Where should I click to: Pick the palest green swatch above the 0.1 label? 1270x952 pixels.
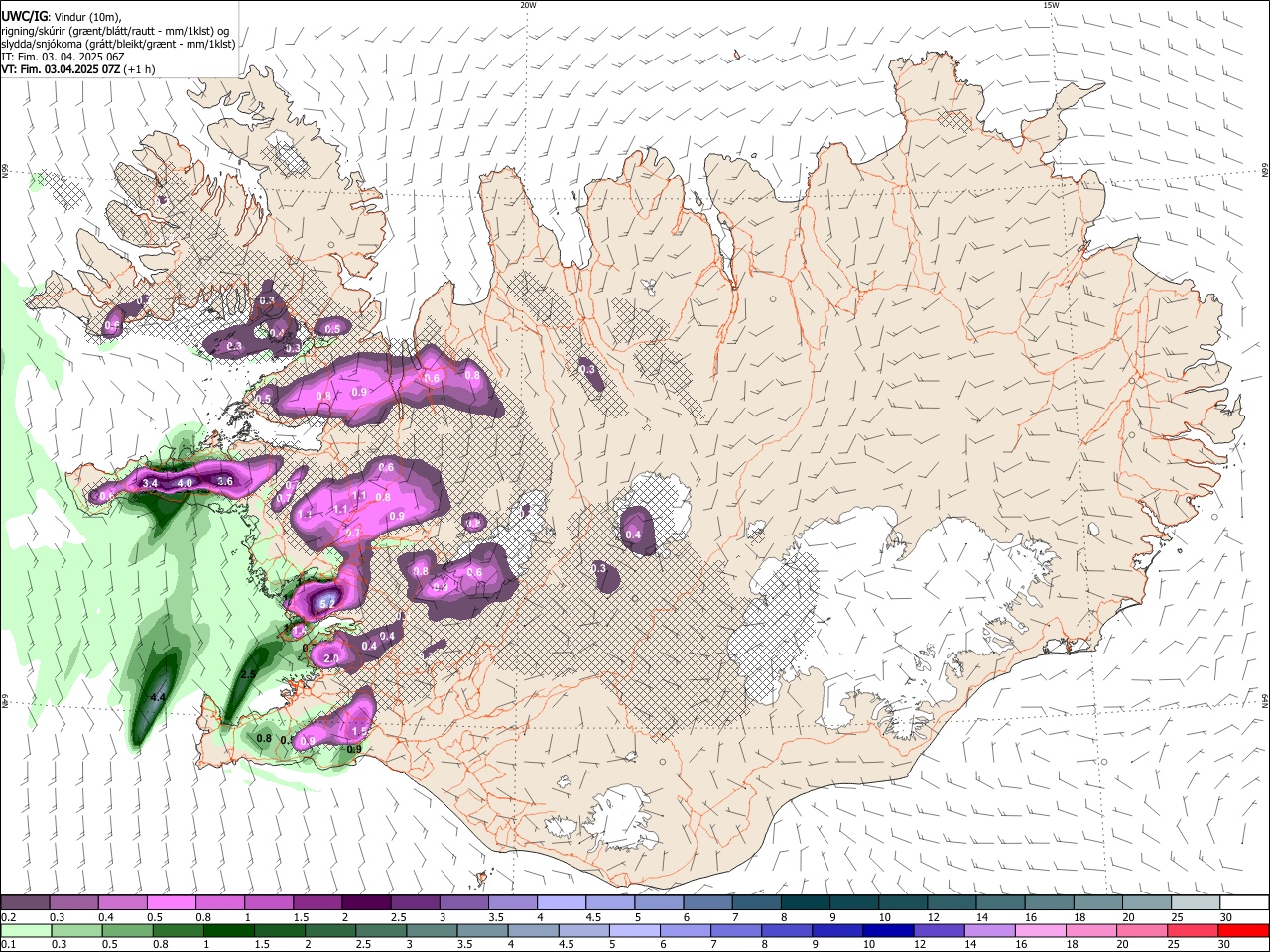[25, 930]
